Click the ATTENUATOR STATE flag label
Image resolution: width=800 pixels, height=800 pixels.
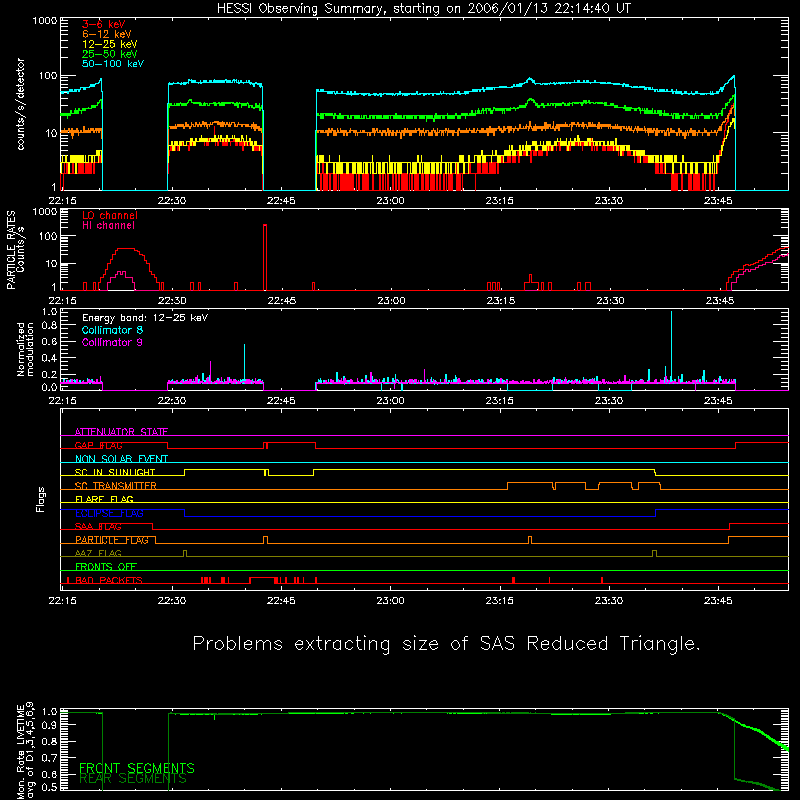coord(121,432)
